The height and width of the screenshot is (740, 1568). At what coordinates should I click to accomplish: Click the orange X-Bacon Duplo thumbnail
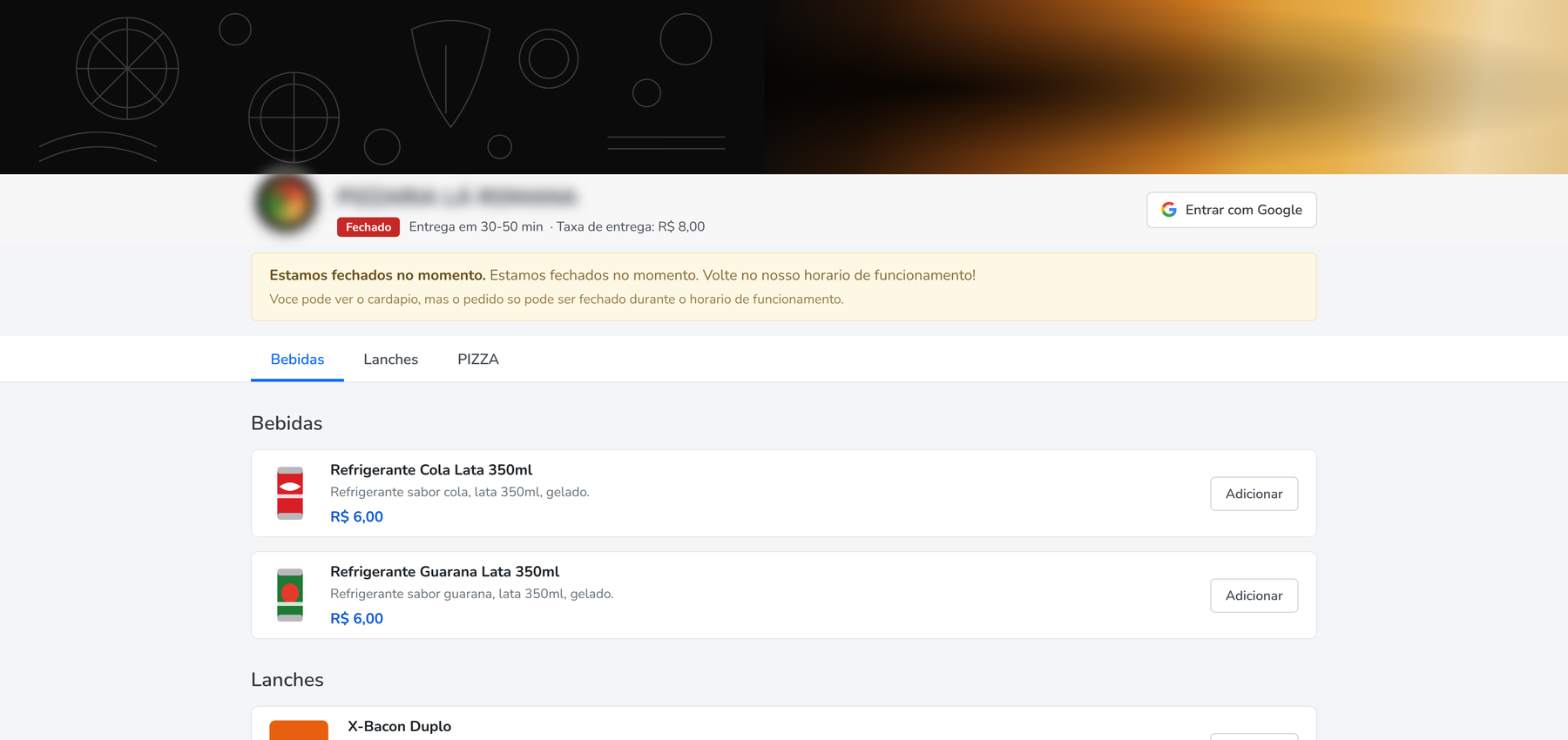[x=299, y=730]
